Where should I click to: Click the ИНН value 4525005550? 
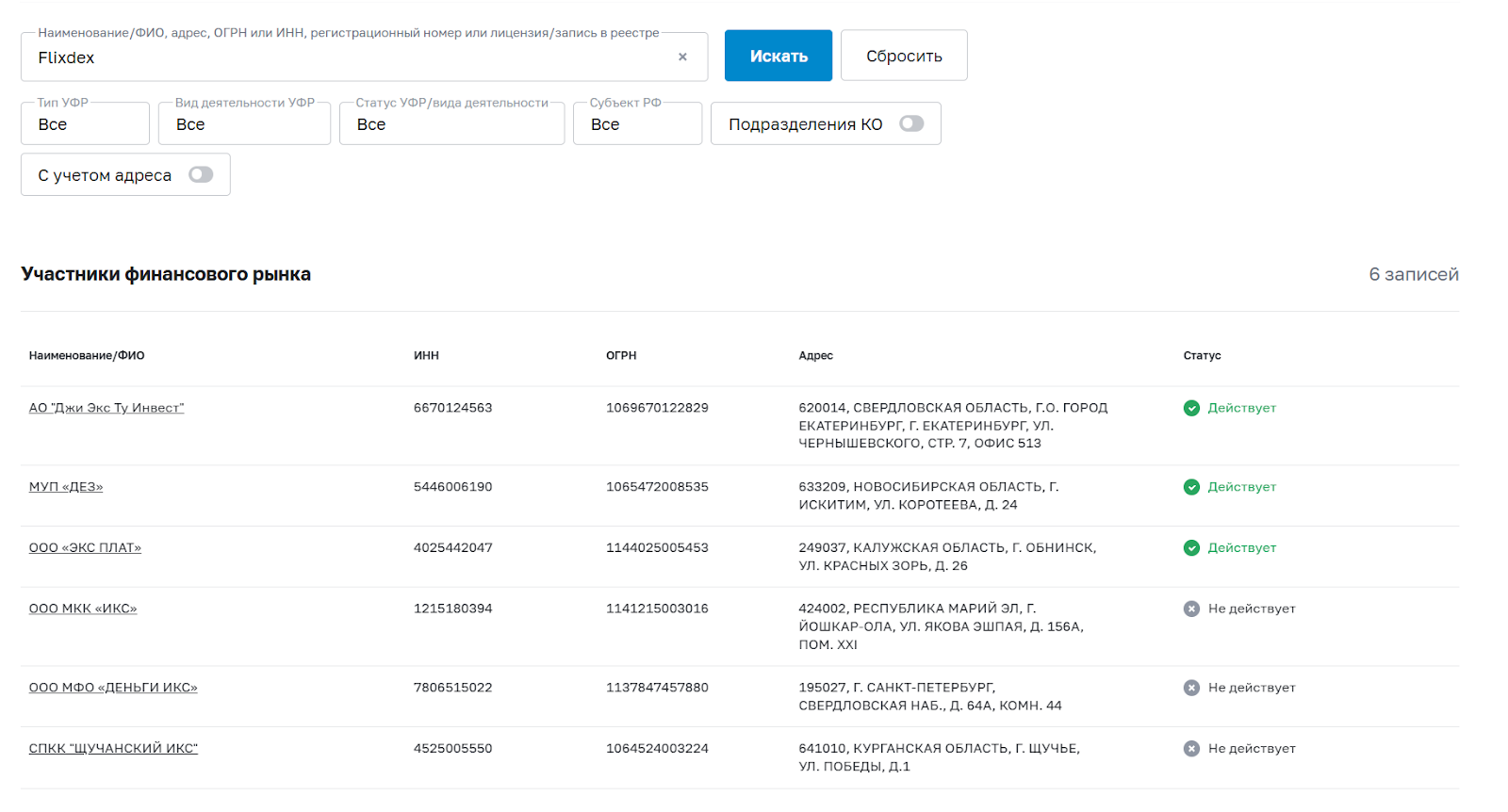(453, 748)
